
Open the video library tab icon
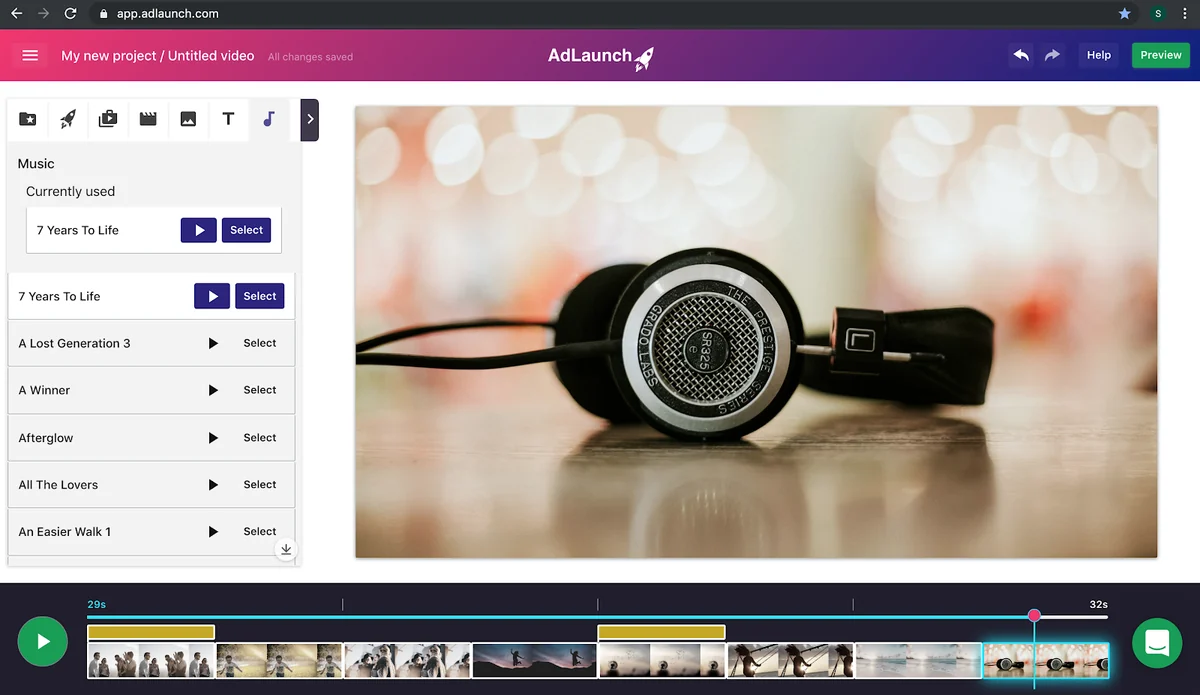108,119
